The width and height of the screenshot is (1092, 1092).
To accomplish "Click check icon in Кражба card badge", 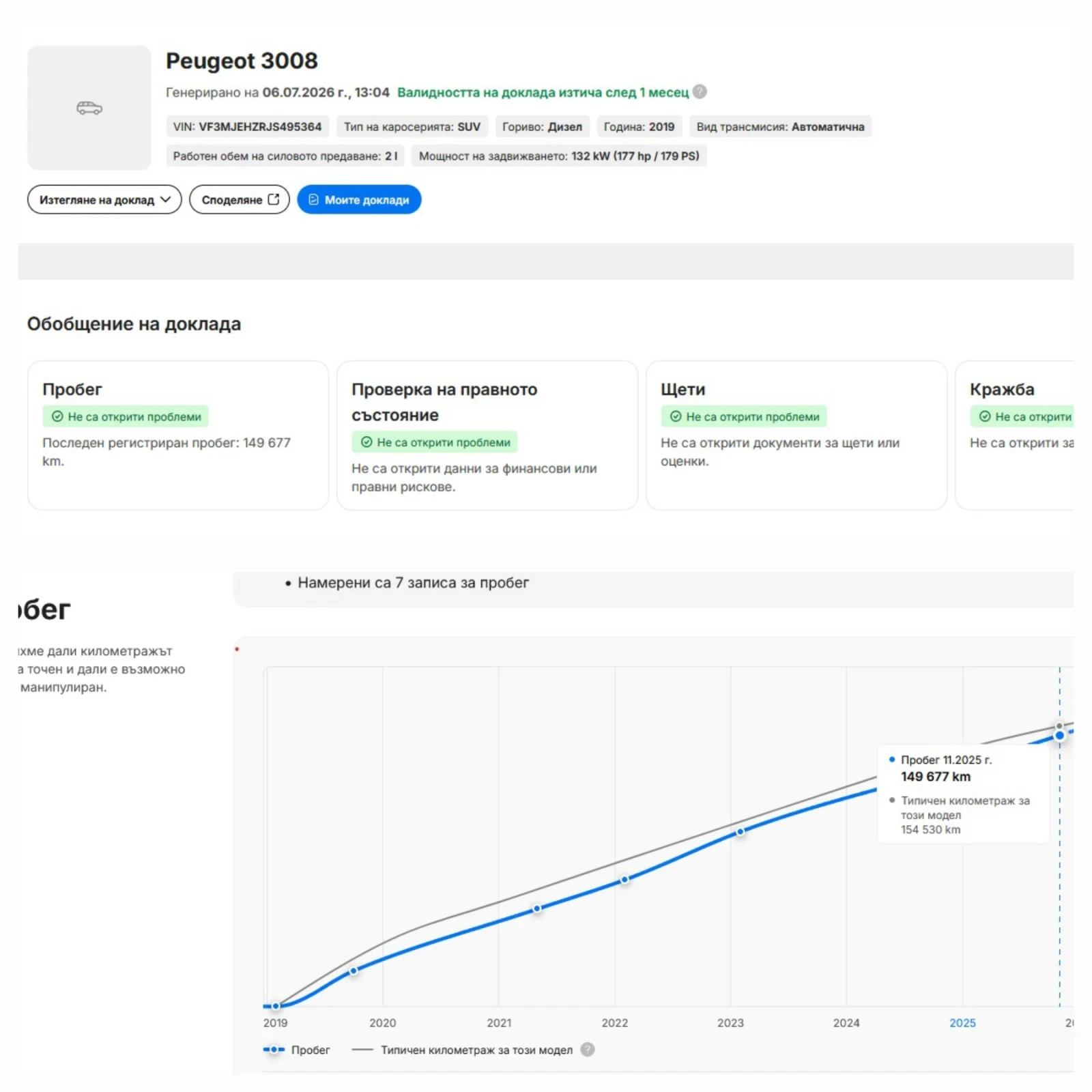I will pyautogui.click(x=985, y=416).
